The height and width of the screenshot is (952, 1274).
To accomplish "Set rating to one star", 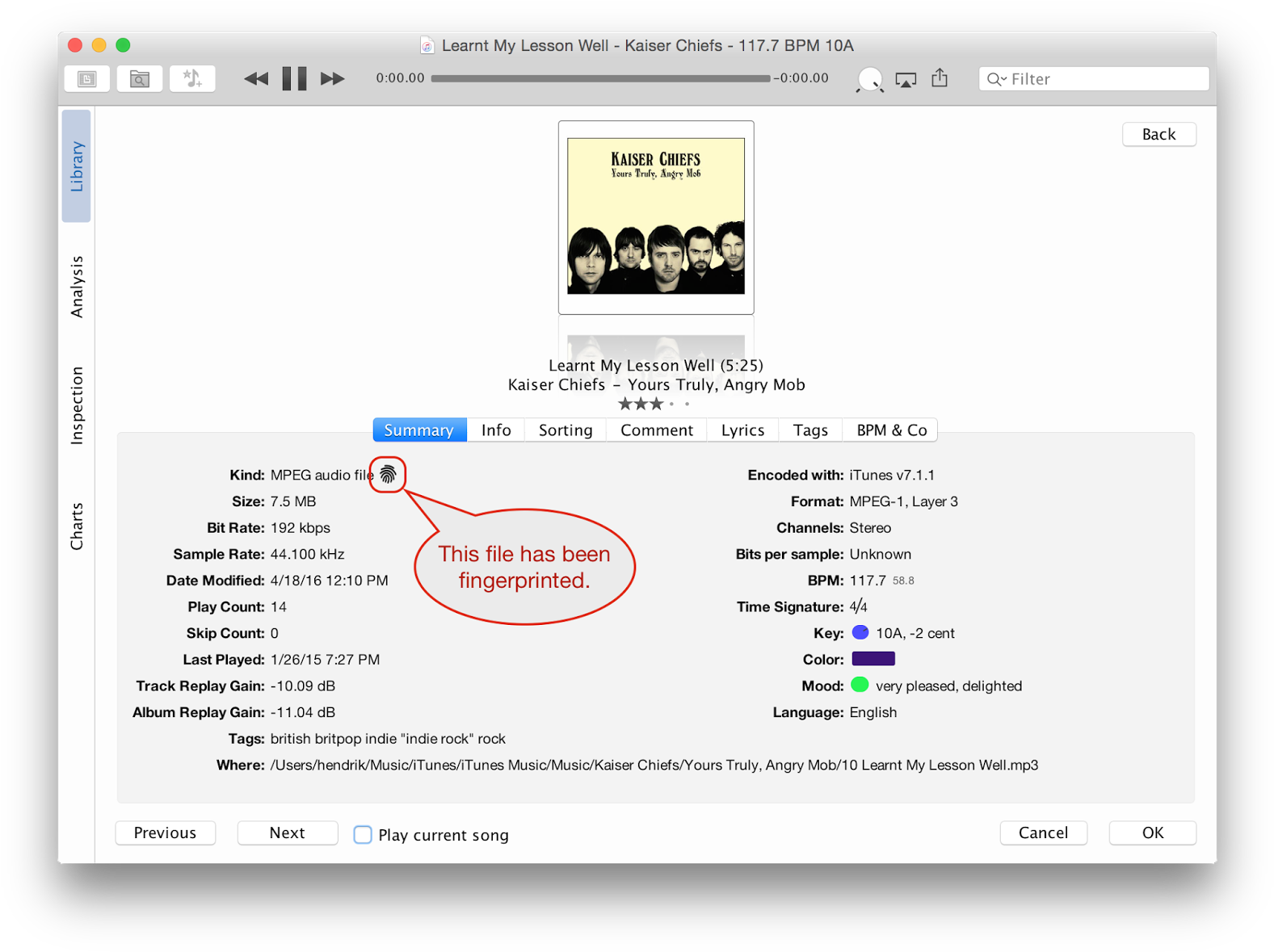I will tap(625, 404).
